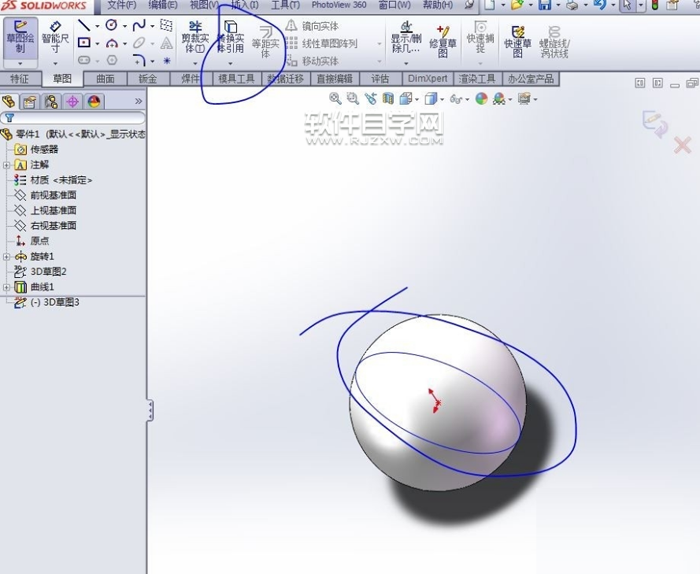This screenshot has height=574, width=700.
Task: Click Zoom to Fit magnifier icon
Action: (x=335, y=98)
